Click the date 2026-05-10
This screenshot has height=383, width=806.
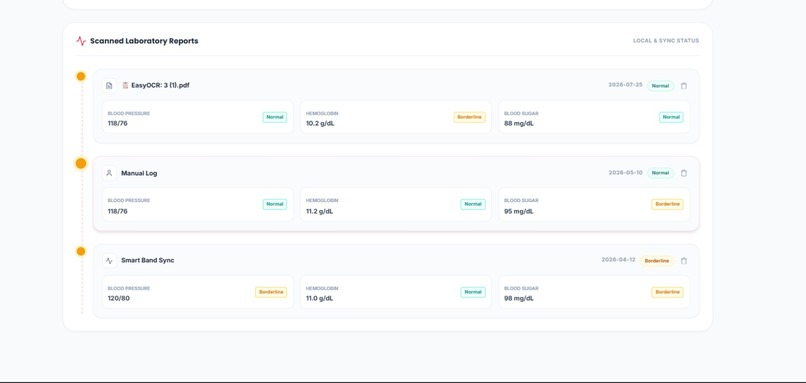(626, 173)
